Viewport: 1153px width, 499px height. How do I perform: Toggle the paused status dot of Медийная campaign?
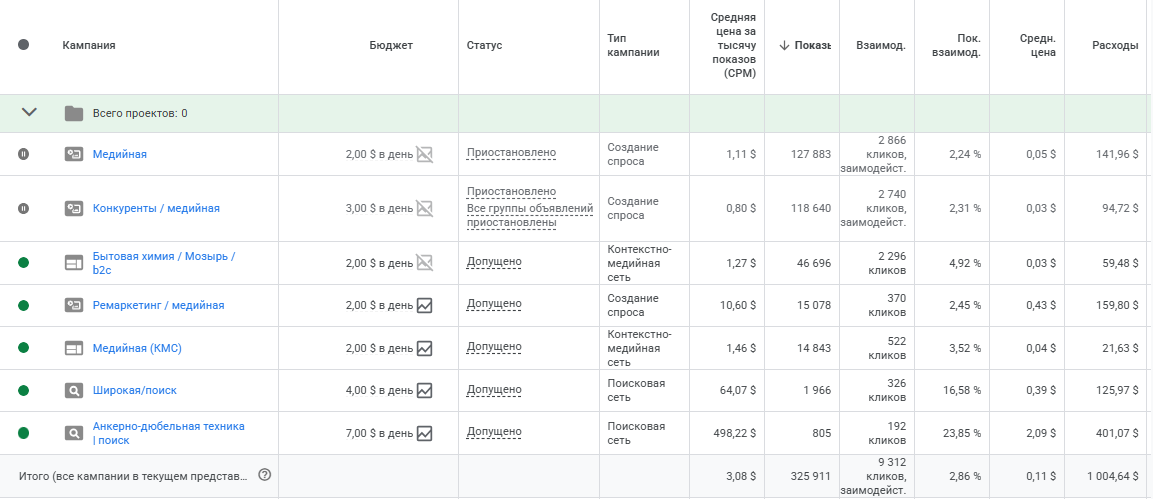tap(24, 154)
